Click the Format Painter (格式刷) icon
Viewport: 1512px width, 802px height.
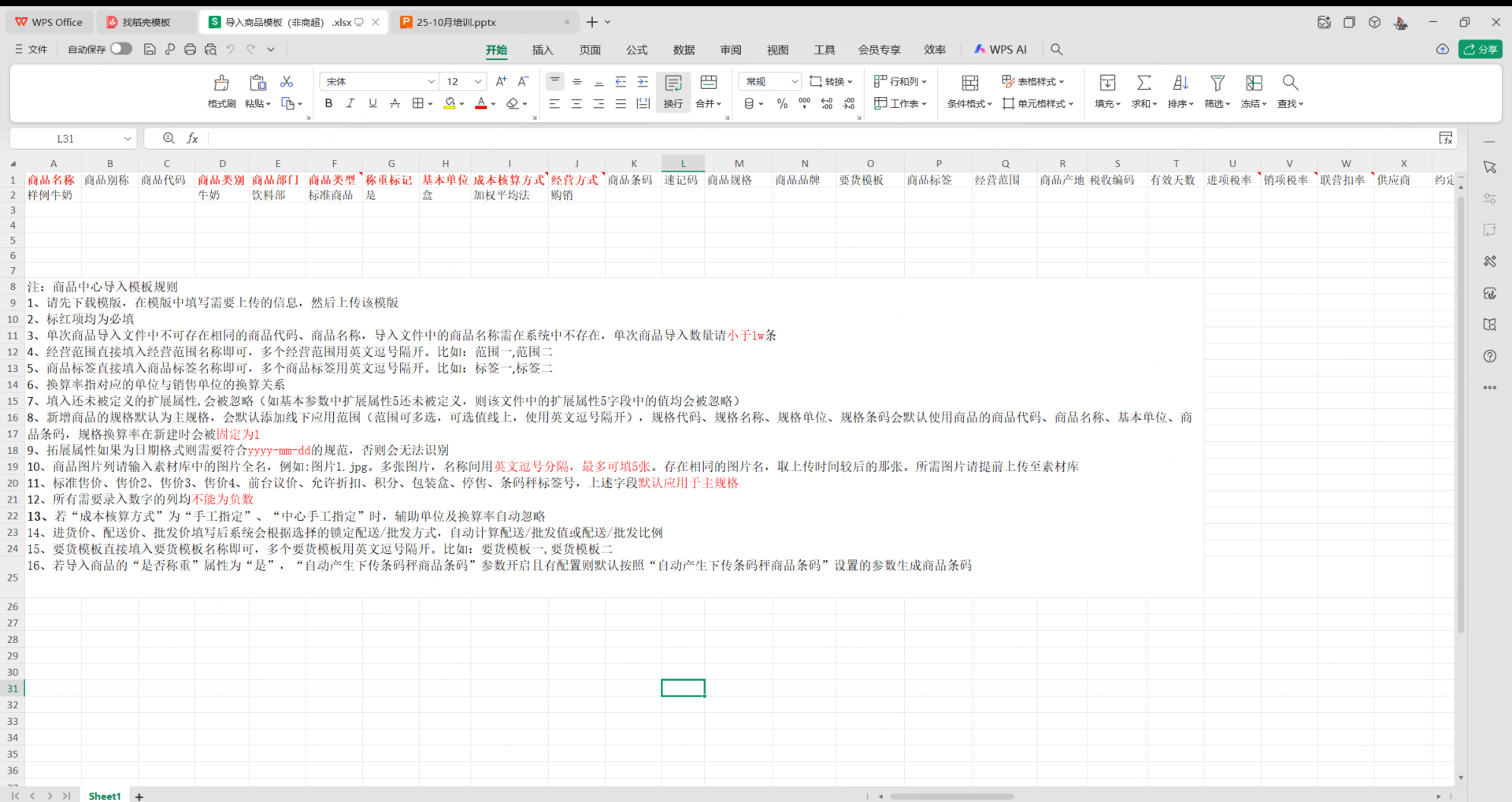[x=221, y=83]
